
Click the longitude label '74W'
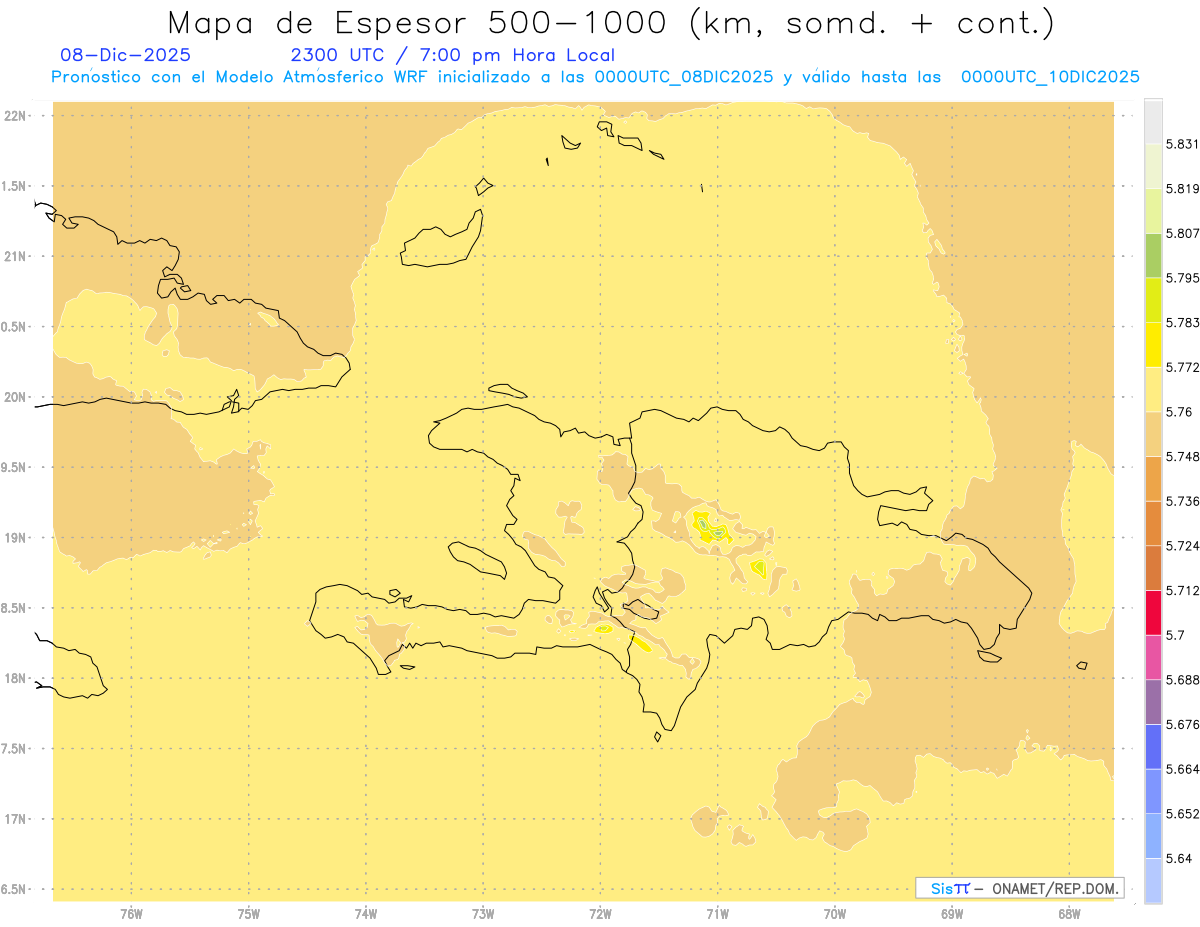coord(366,914)
